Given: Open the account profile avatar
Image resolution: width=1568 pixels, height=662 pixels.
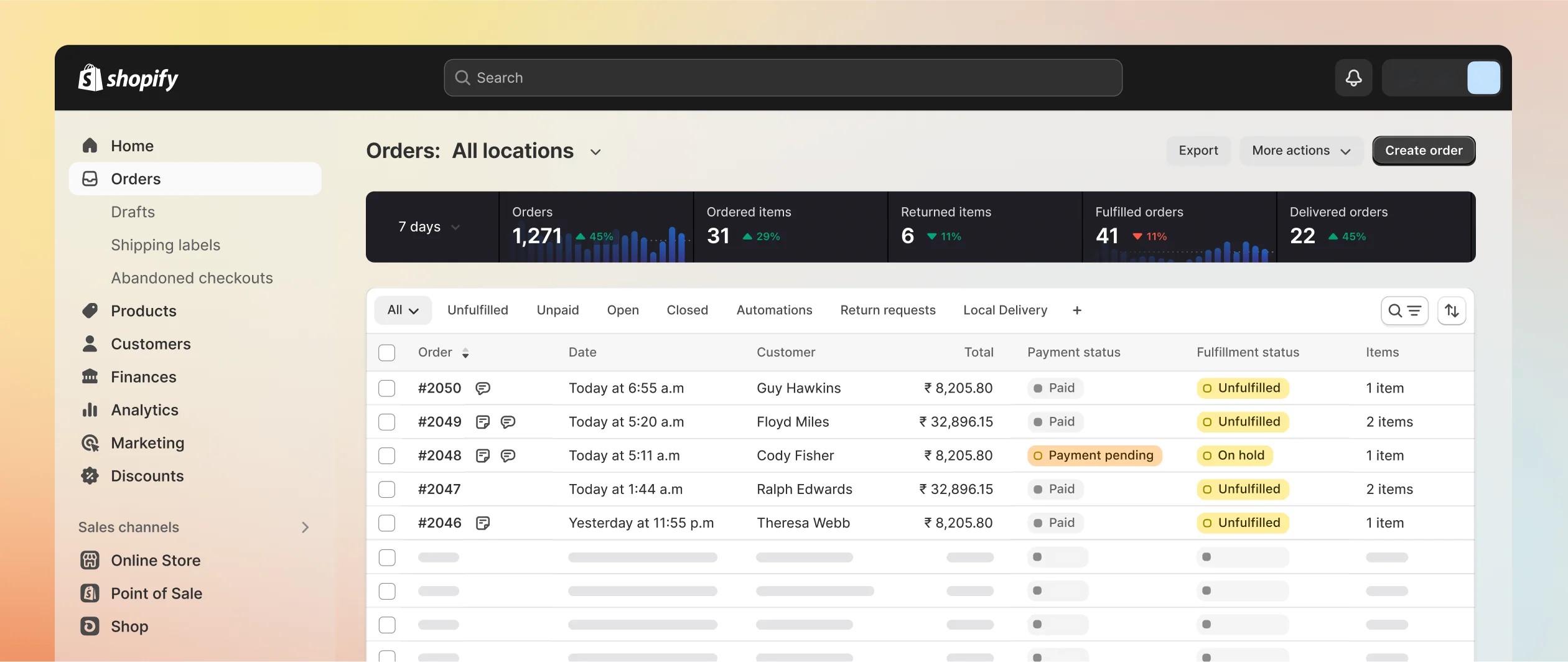Looking at the screenshot, I should click(1483, 78).
